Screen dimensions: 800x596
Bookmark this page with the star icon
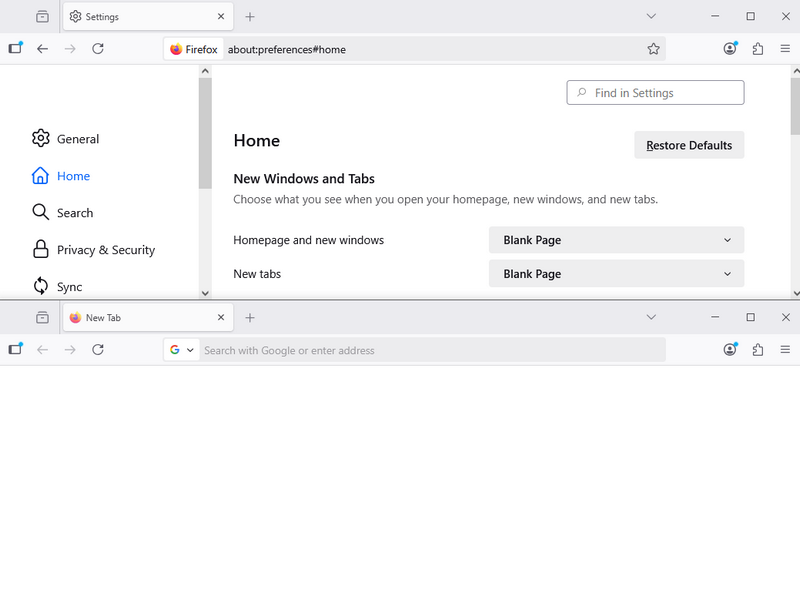653,49
